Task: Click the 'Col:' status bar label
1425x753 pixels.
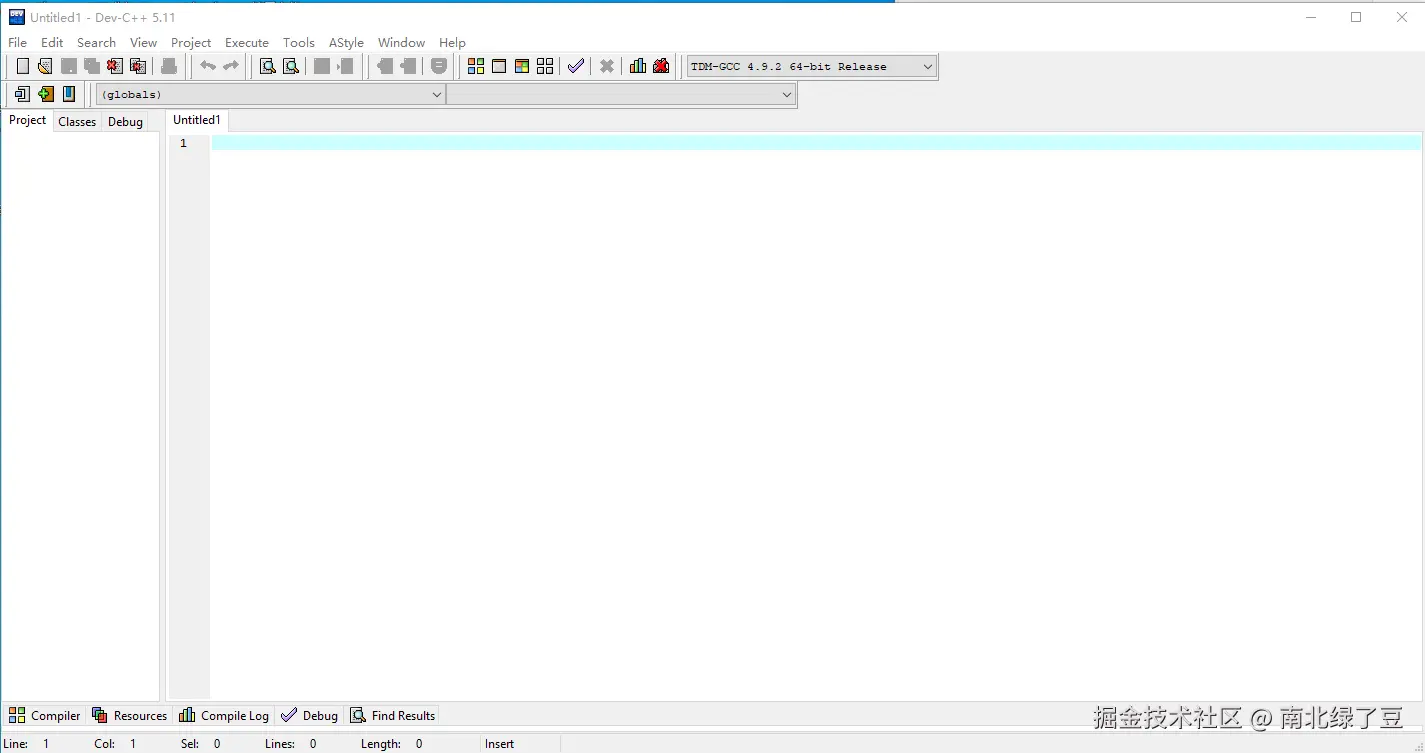Action: point(105,744)
